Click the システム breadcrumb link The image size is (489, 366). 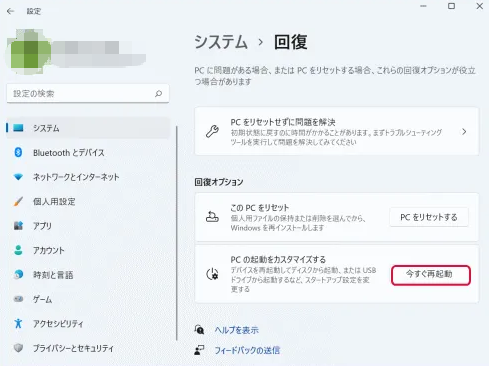coord(221,42)
